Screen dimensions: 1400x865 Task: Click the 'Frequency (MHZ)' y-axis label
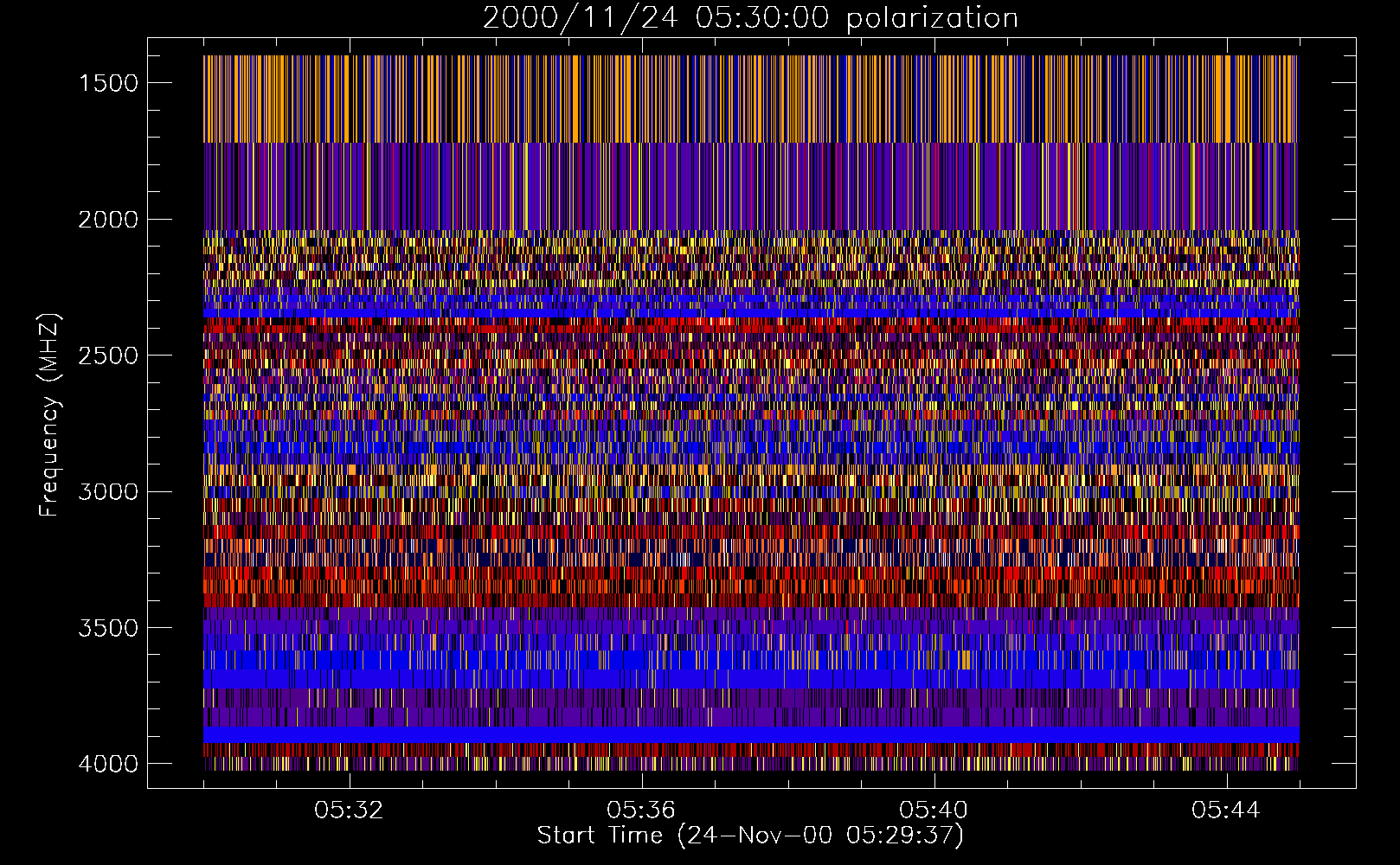(49, 415)
